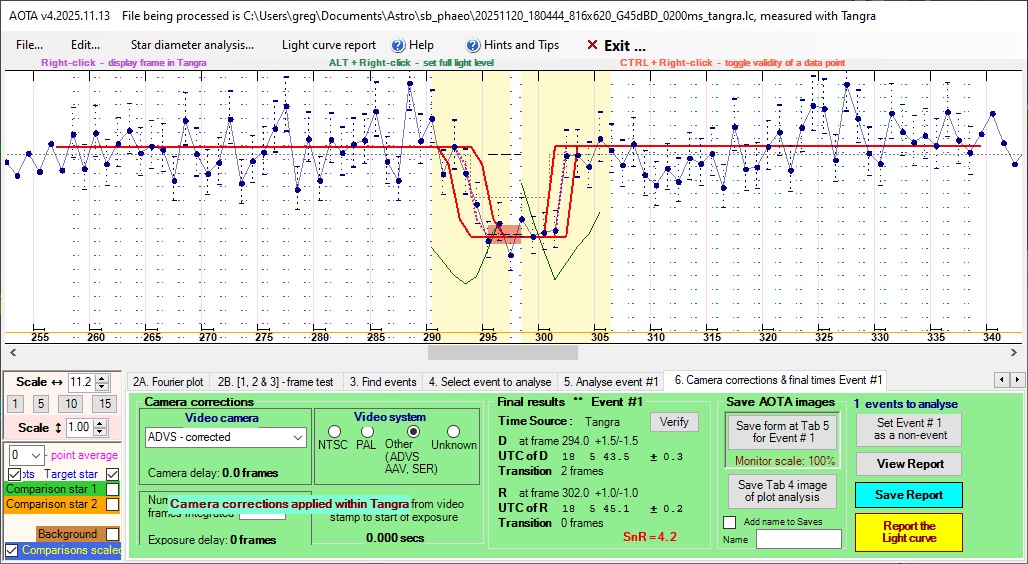The image size is (1028, 564).
Task: Click the plot scrollbar's right arrow
Action: pos(1017,352)
